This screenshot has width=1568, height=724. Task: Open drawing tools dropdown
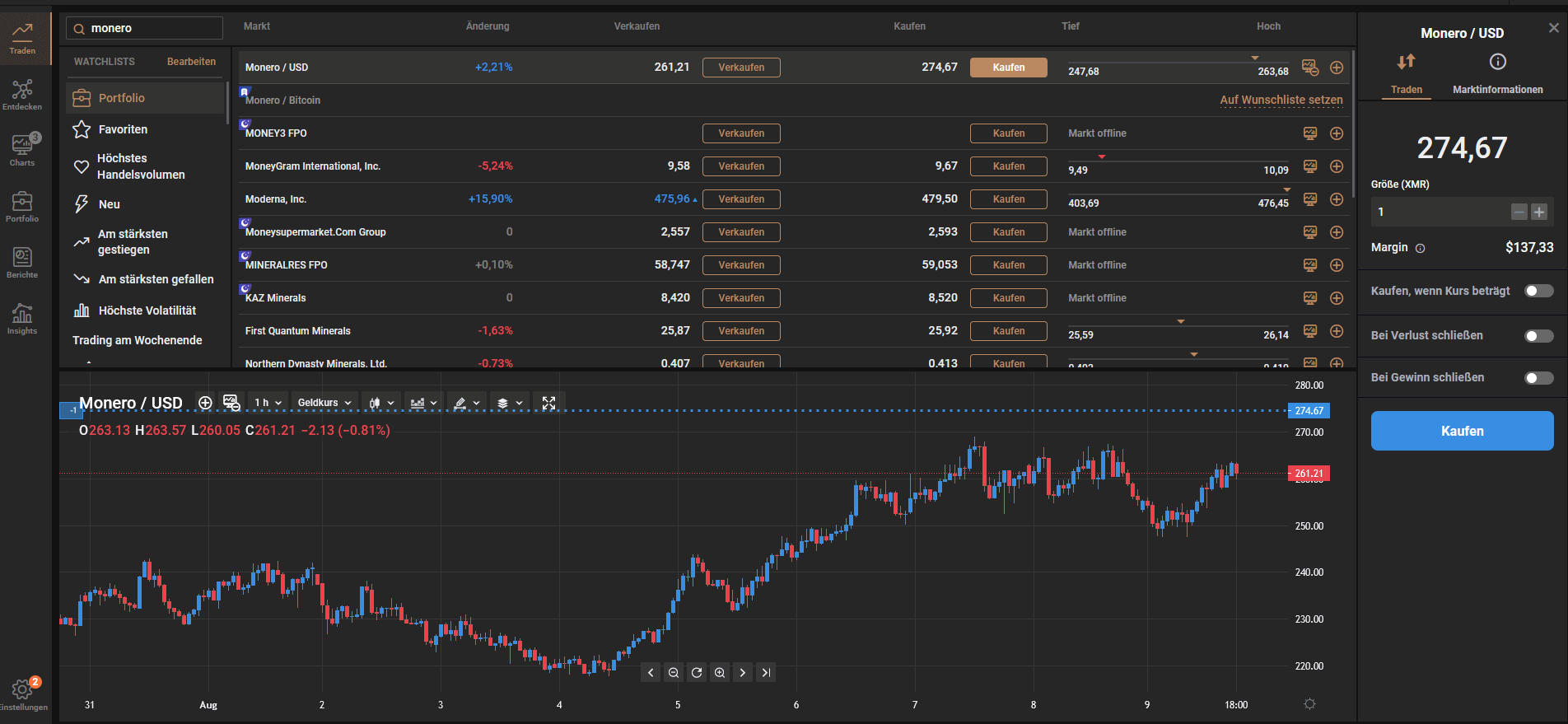(x=467, y=403)
